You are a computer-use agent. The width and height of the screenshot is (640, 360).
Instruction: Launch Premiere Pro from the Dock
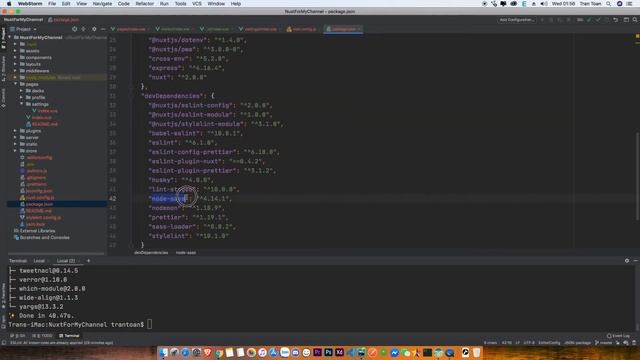click(x=318, y=352)
